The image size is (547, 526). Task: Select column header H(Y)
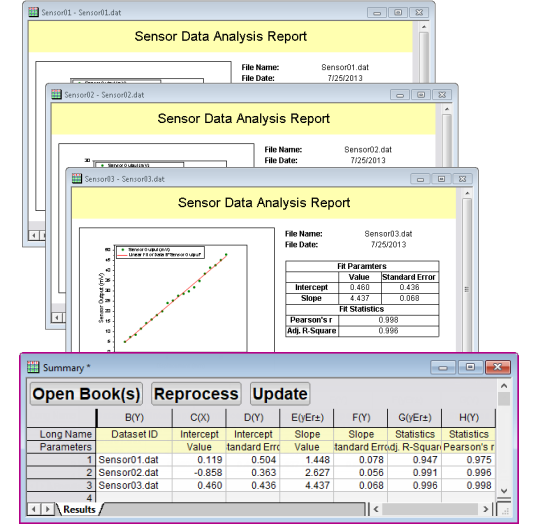469,418
